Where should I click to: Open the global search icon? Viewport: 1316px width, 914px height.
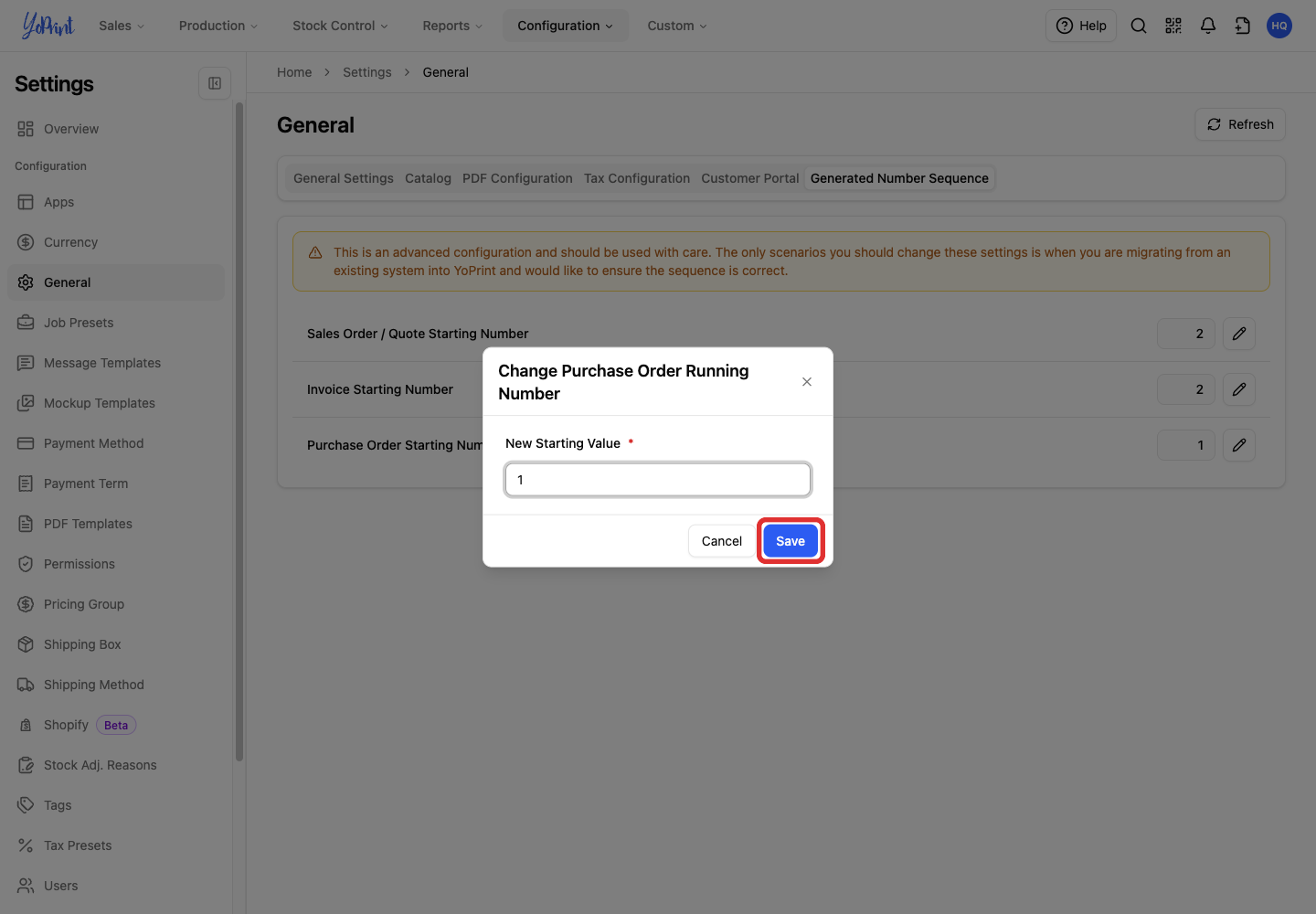(x=1139, y=26)
